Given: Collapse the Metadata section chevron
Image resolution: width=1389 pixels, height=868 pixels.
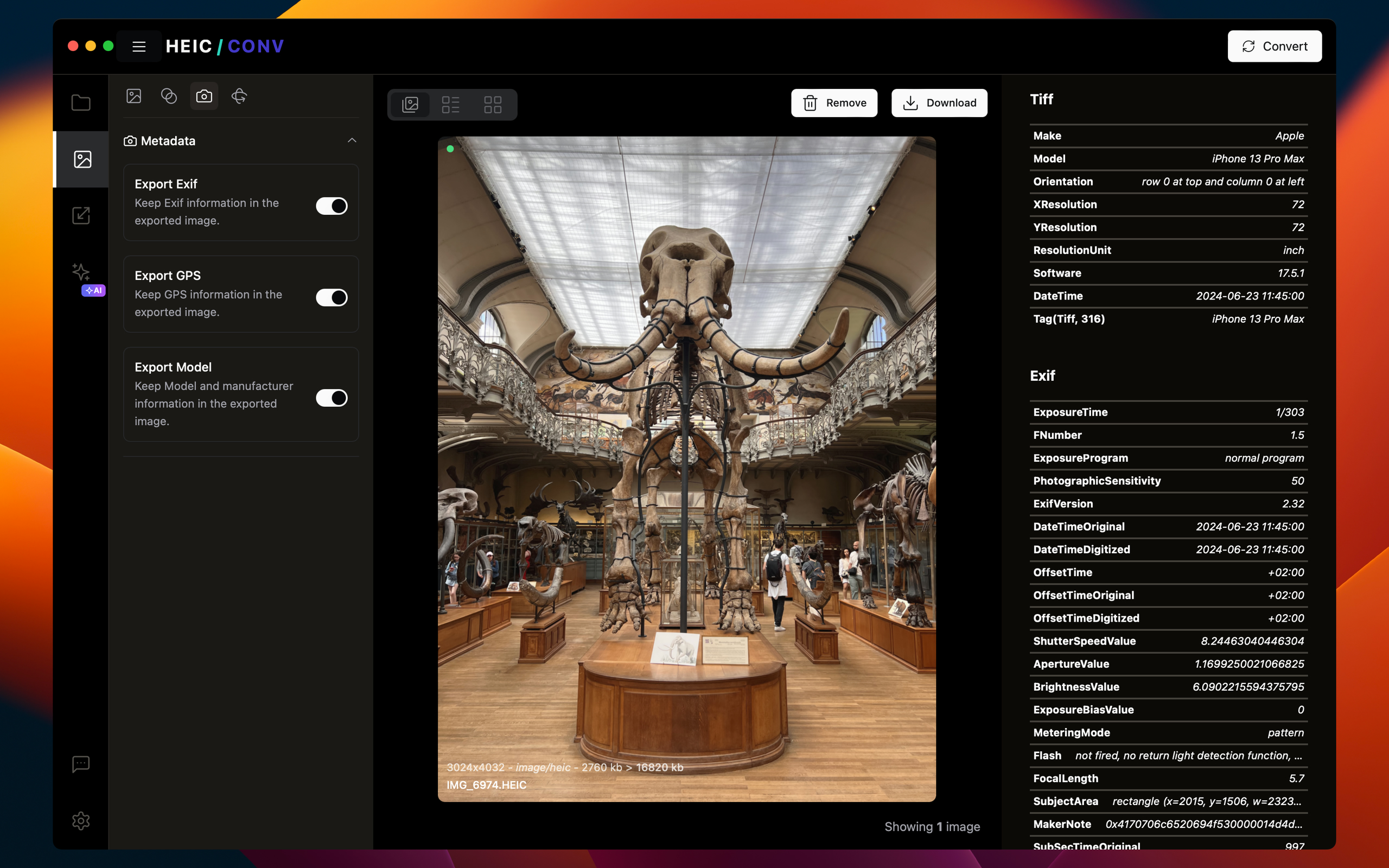Looking at the screenshot, I should point(352,141).
